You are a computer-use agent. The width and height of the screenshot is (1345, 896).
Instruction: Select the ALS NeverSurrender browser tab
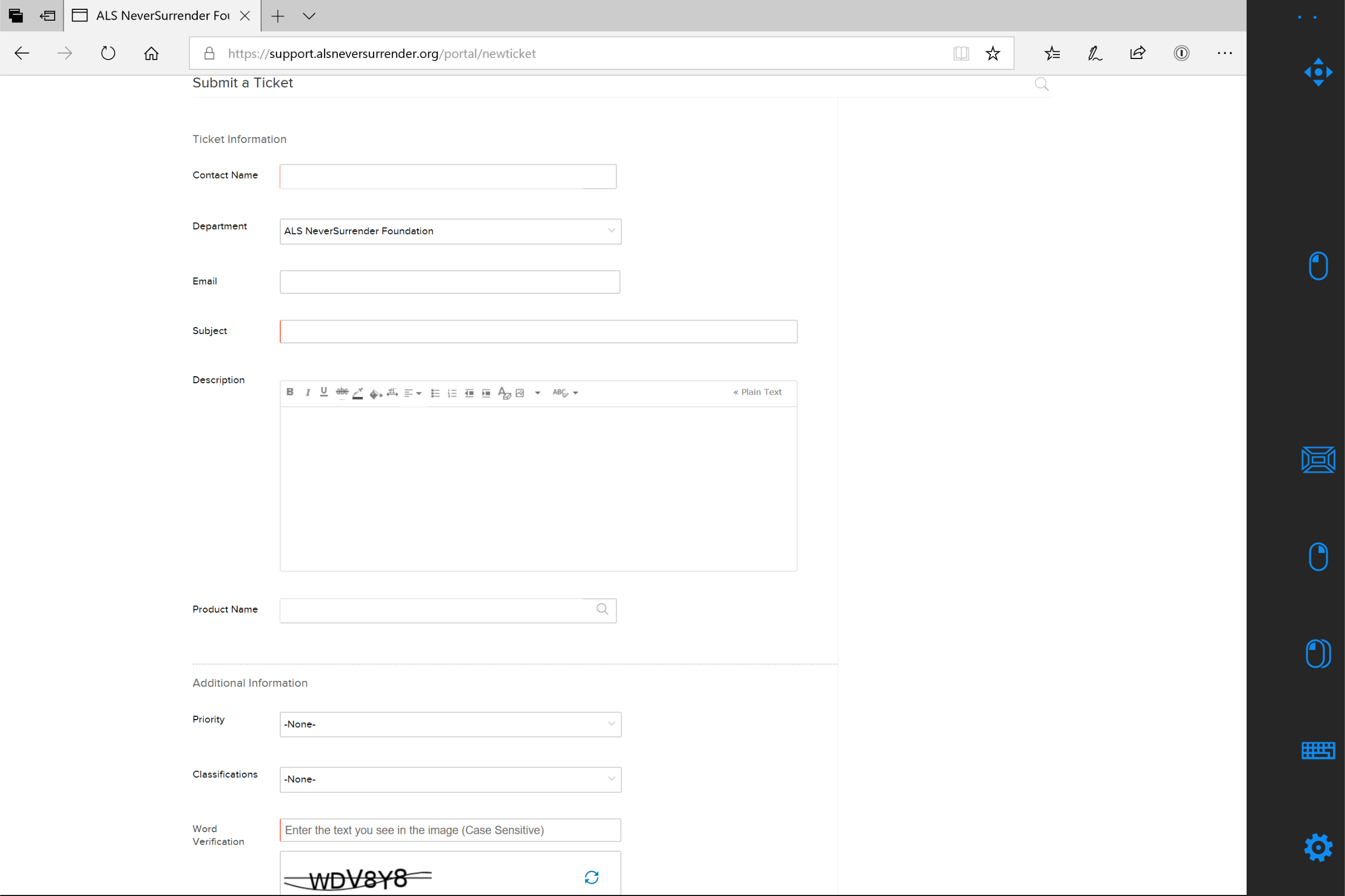162,16
